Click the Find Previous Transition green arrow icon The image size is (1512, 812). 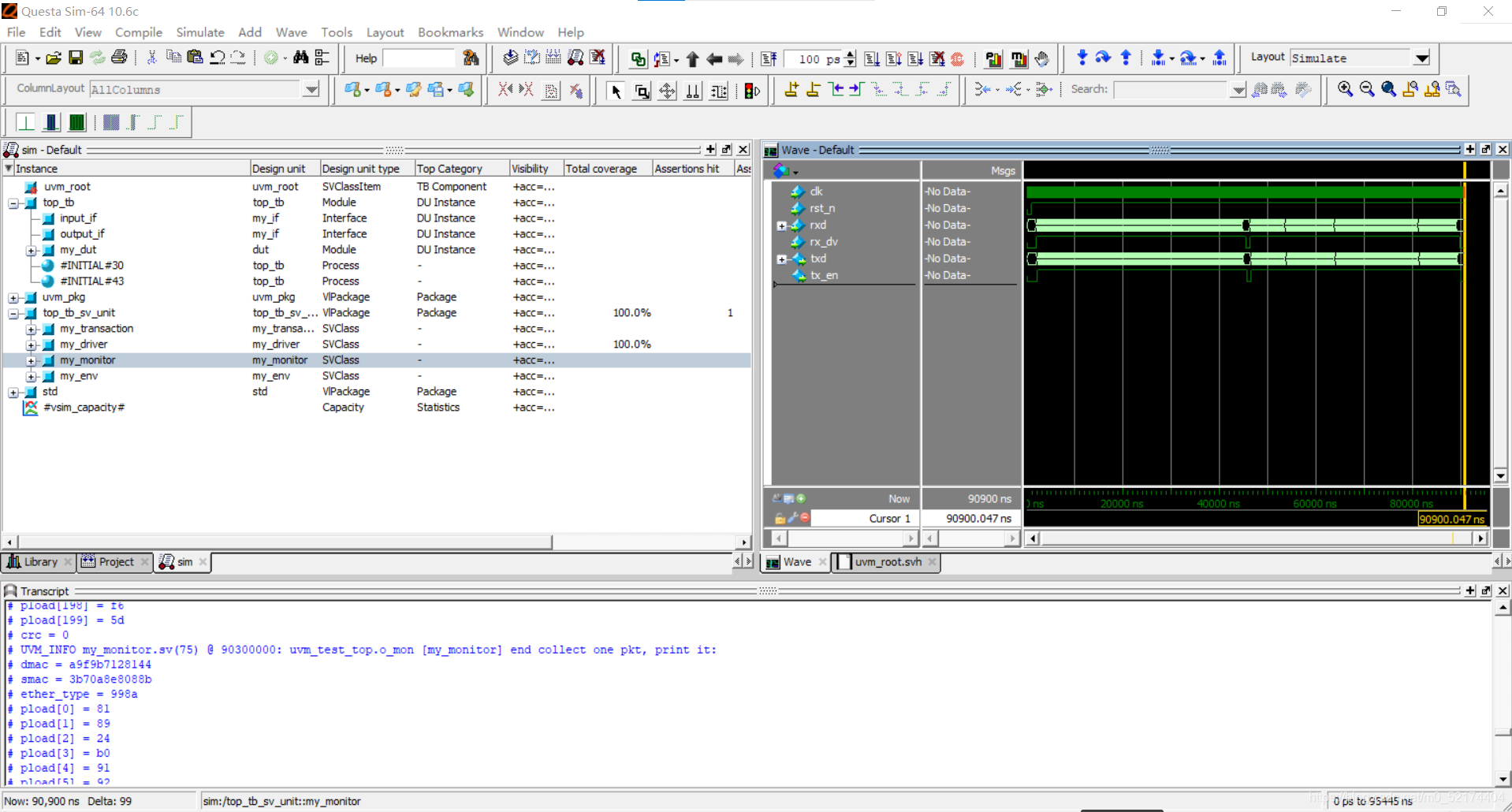(x=839, y=89)
